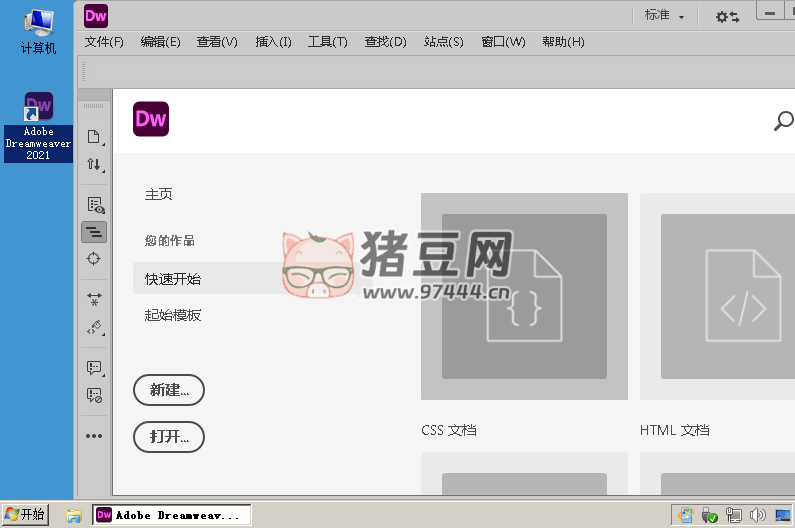Click the Expand All icon in left toolbar
This screenshot has width=795, height=528.
(x=94, y=299)
